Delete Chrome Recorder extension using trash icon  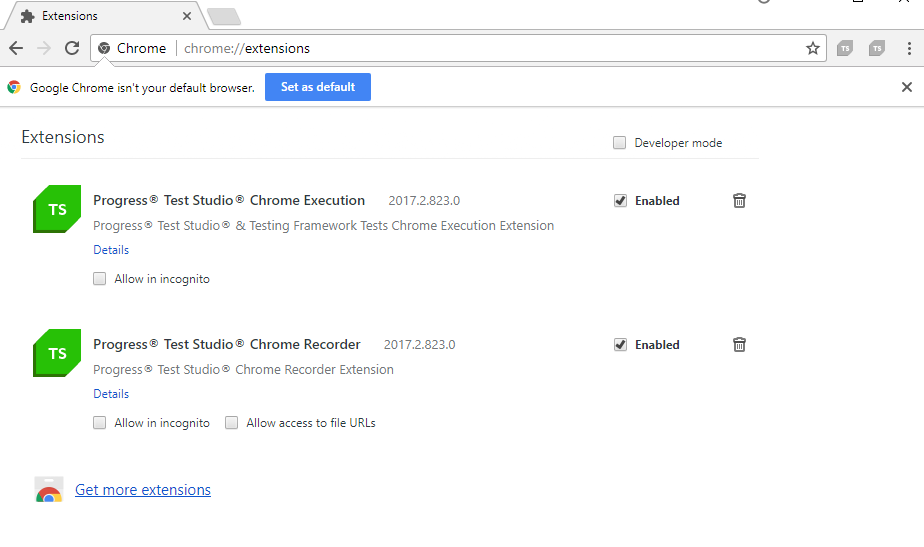pos(739,345)
